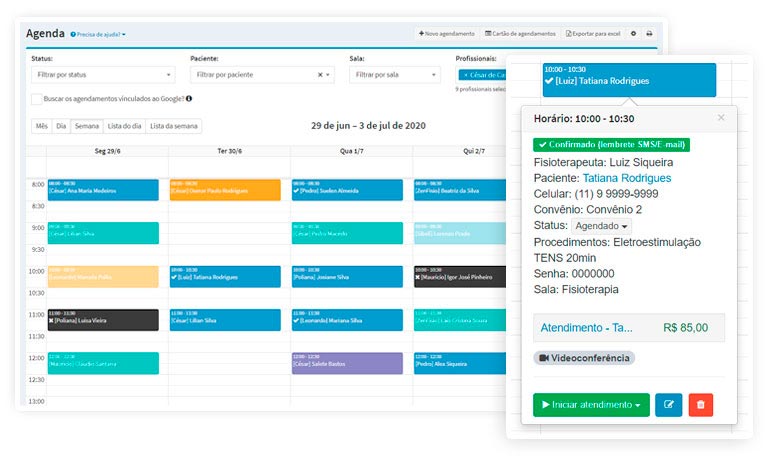The height and width of the screenshot is (458, 780).
Task: Delete appointment with the red trash icon
Action: pos(701,405)
